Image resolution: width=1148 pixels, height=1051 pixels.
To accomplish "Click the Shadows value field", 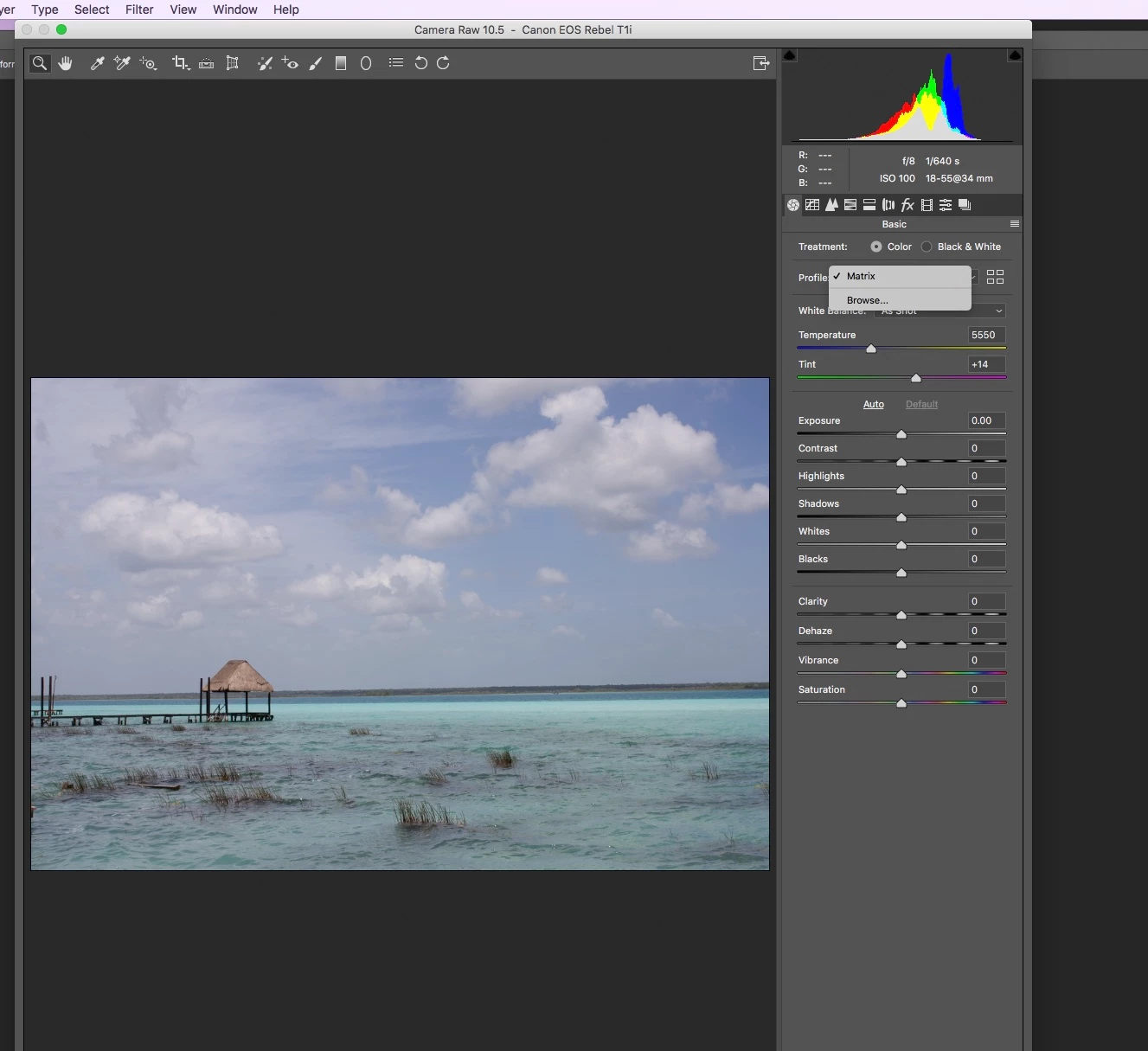I will coord(986,503).
